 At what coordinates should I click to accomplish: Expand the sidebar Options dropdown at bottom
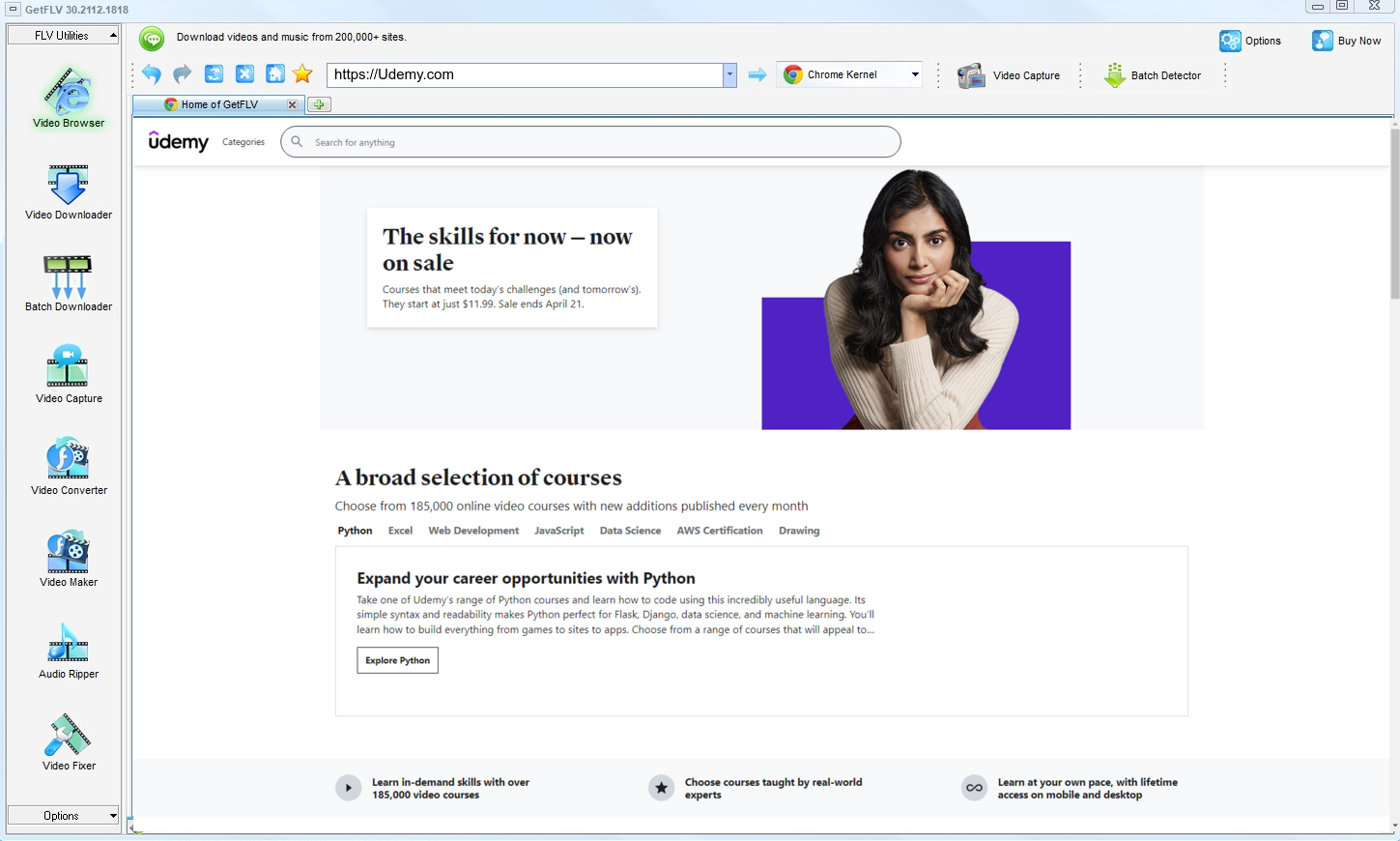pos(63,816)
